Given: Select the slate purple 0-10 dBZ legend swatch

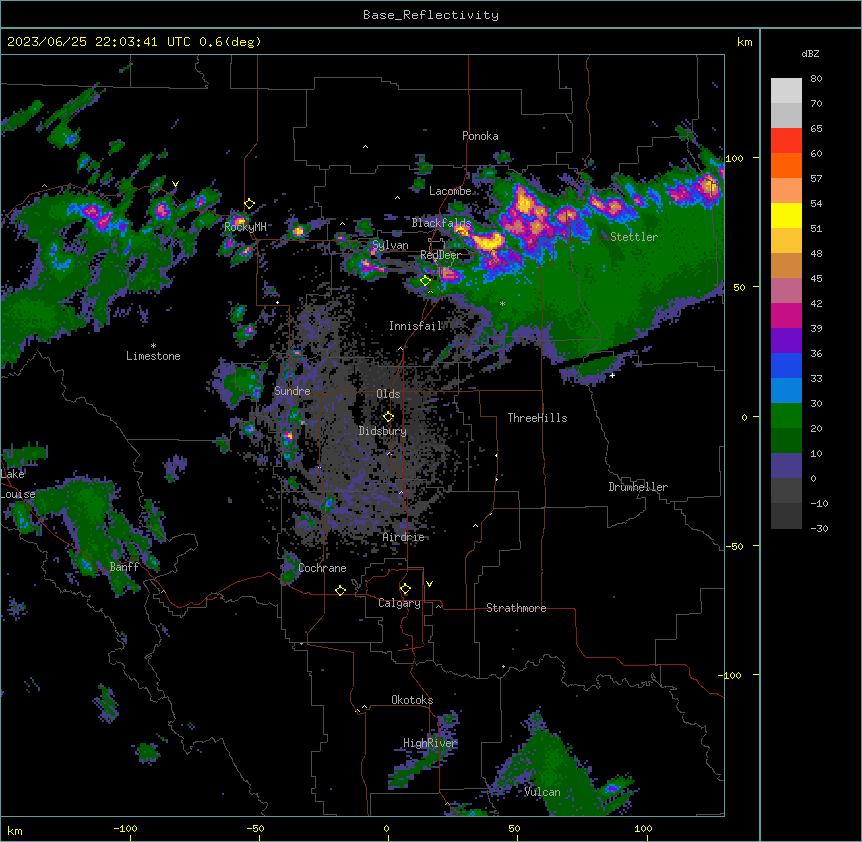Looking at the screenshot, I should coord(786,466).
